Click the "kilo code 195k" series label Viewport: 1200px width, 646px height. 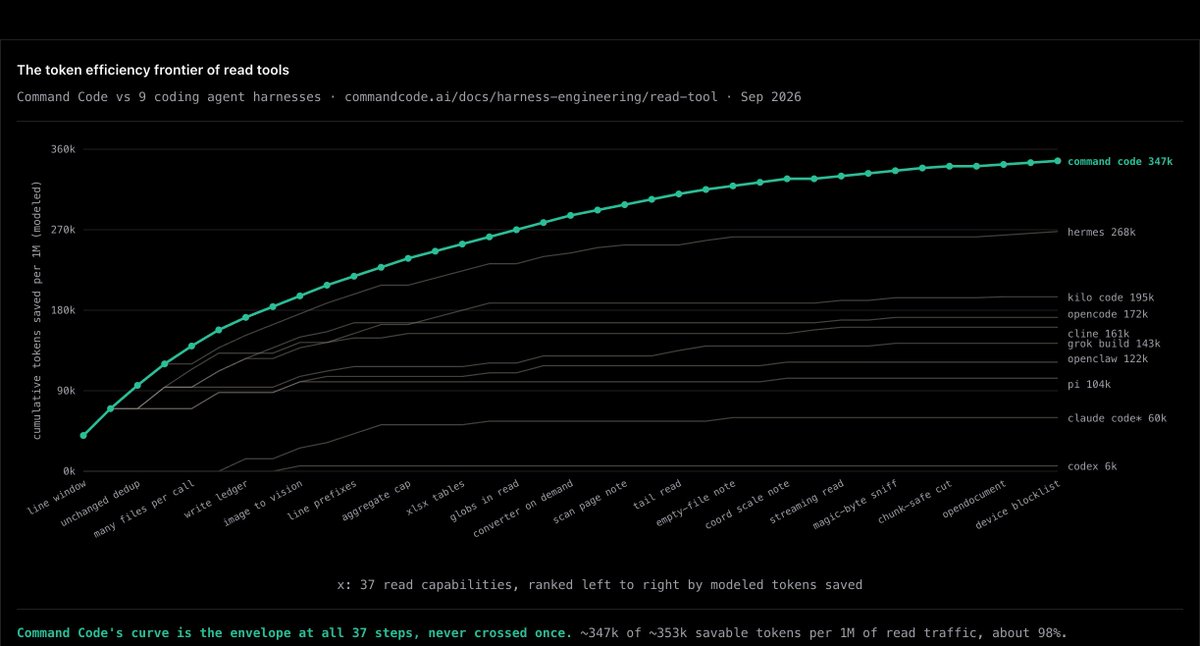1111,297
